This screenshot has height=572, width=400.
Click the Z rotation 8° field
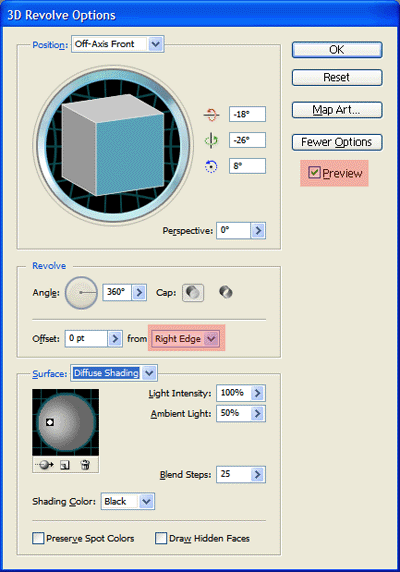tap(247, 166)
